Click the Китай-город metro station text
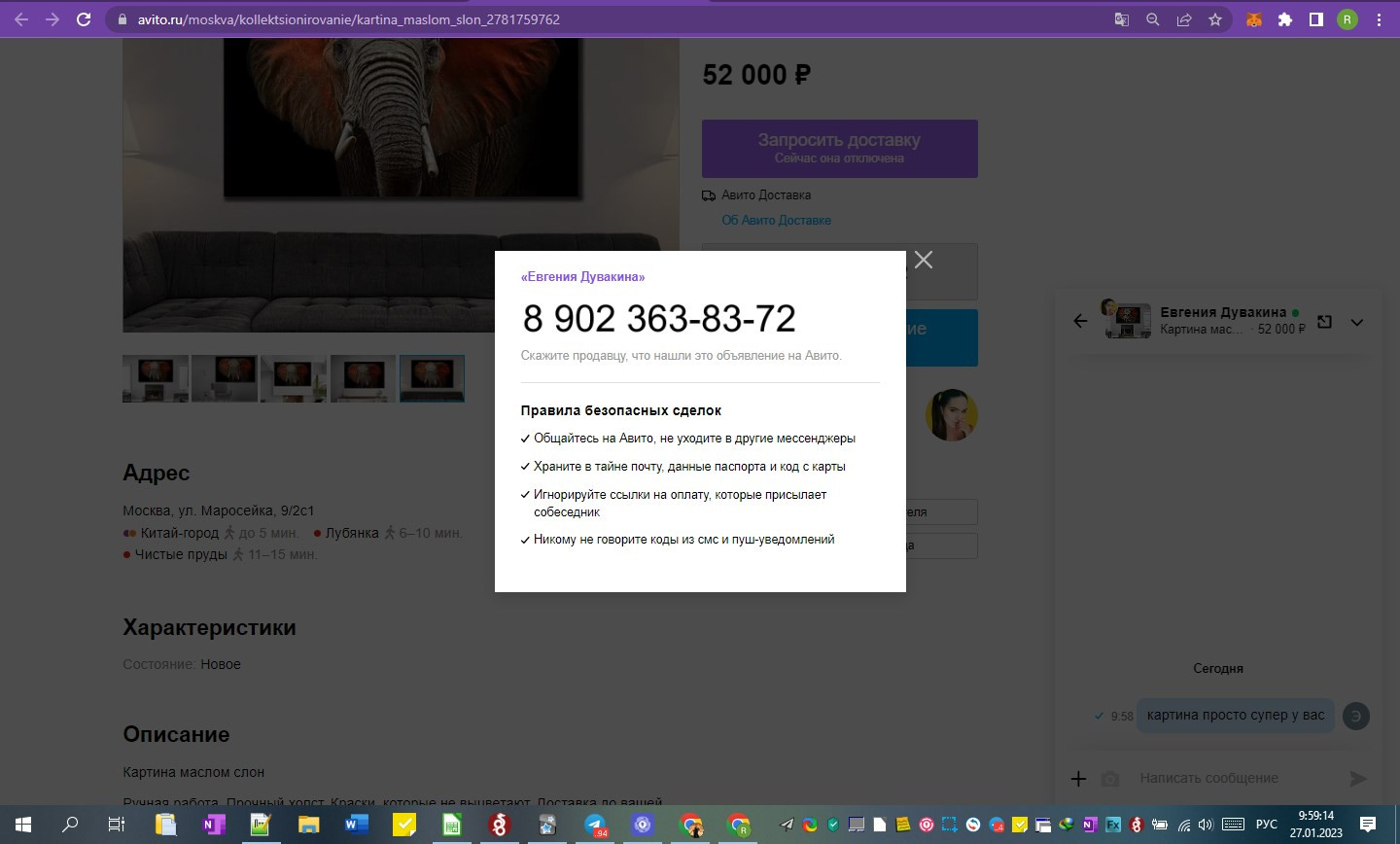The image size is (1400, 844). [x=179, y=533]
